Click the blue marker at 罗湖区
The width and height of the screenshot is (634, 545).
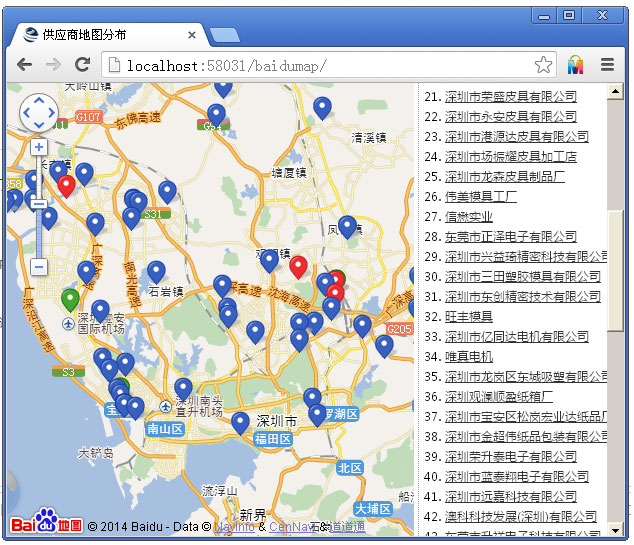[317, 415]
